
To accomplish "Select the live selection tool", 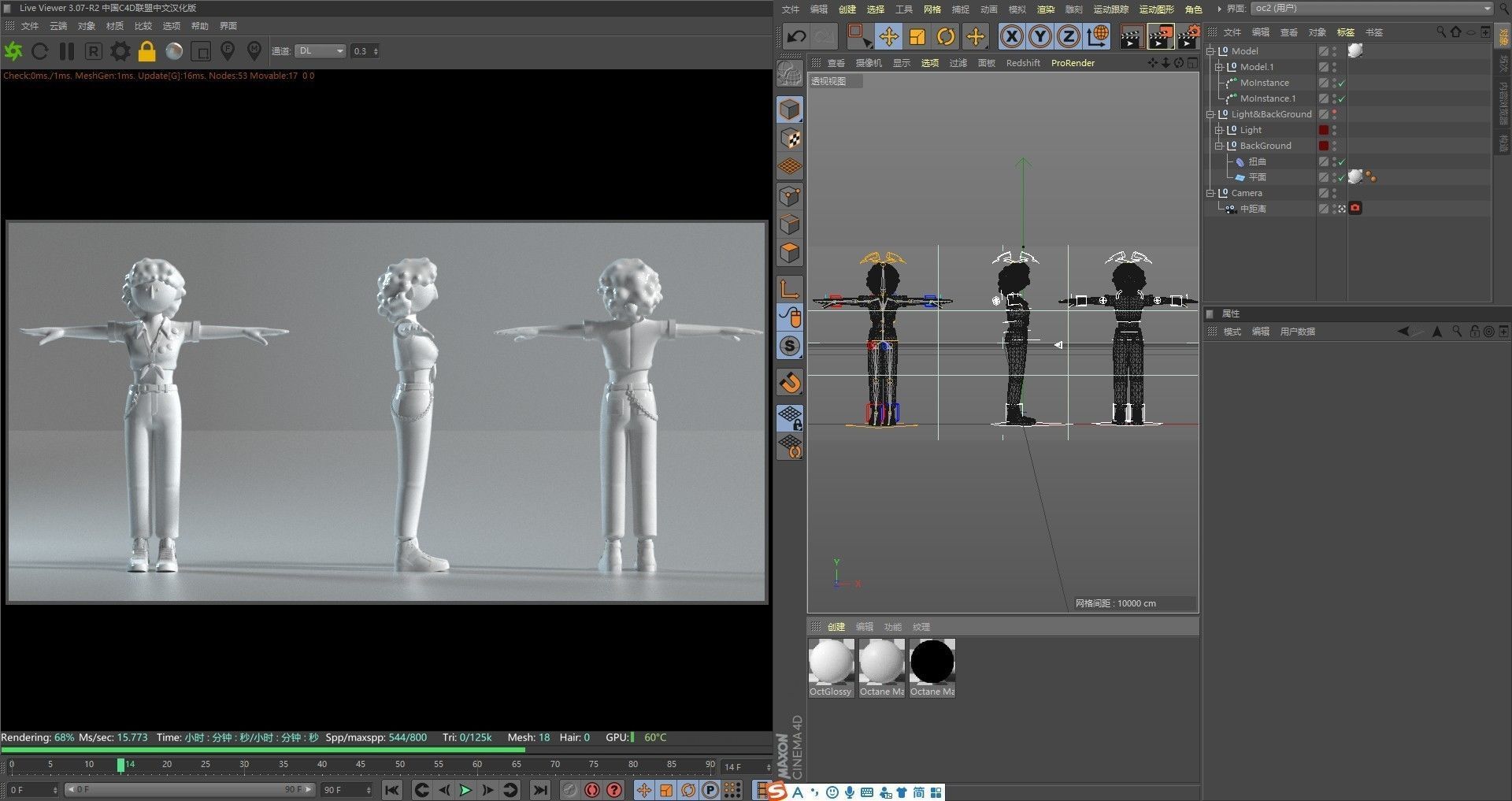I will pos(859,36).
